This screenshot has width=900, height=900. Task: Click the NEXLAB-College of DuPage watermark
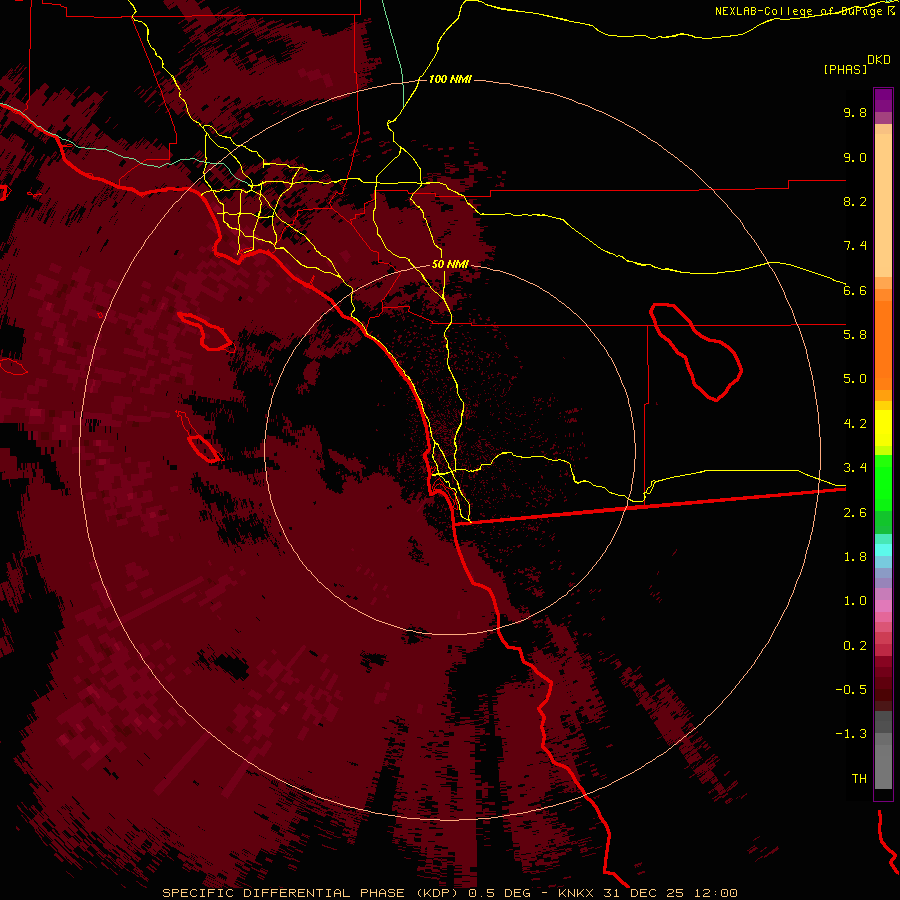(805, 11)
